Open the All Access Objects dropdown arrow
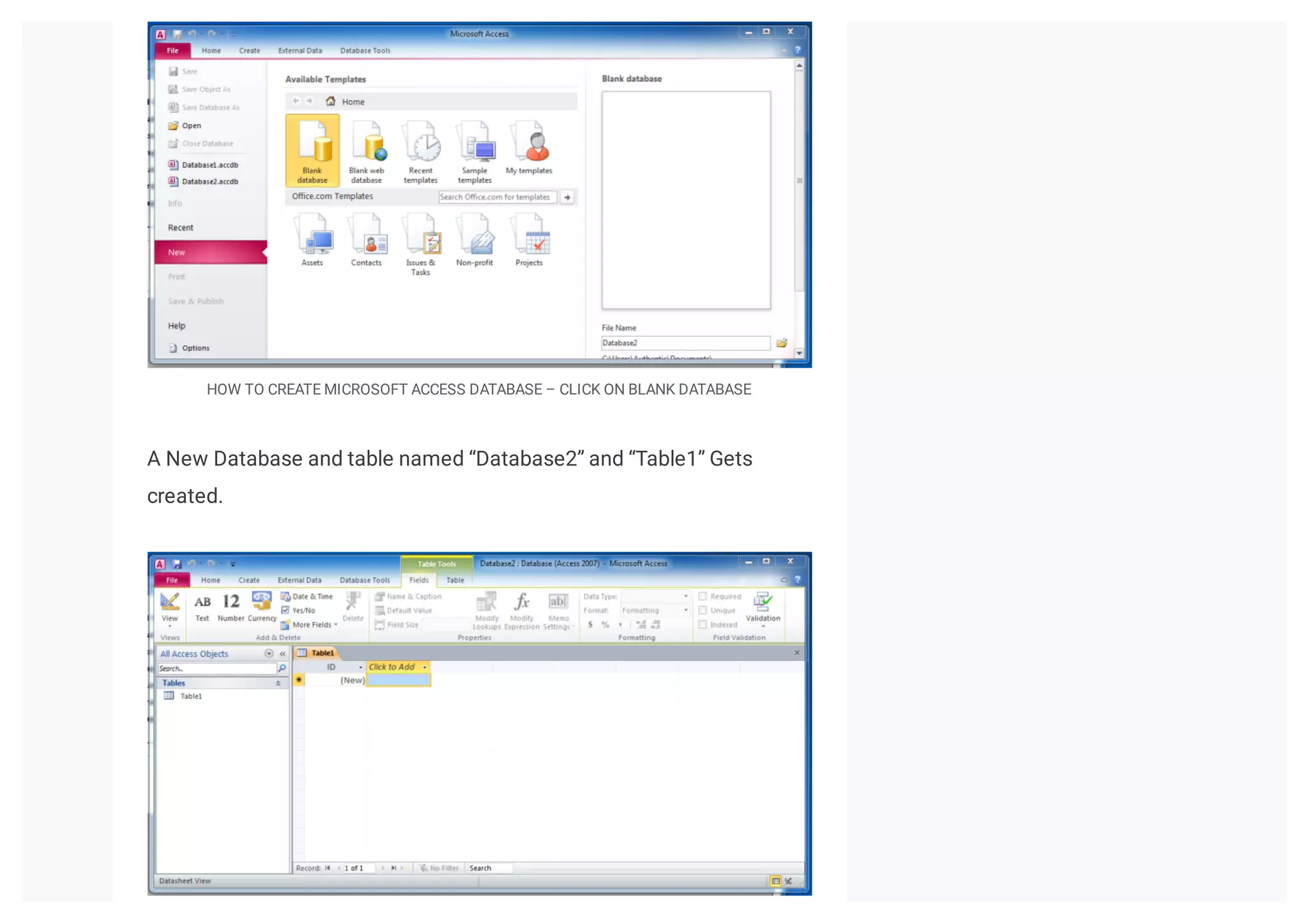 pyautogui.click(x=269, y=654)
